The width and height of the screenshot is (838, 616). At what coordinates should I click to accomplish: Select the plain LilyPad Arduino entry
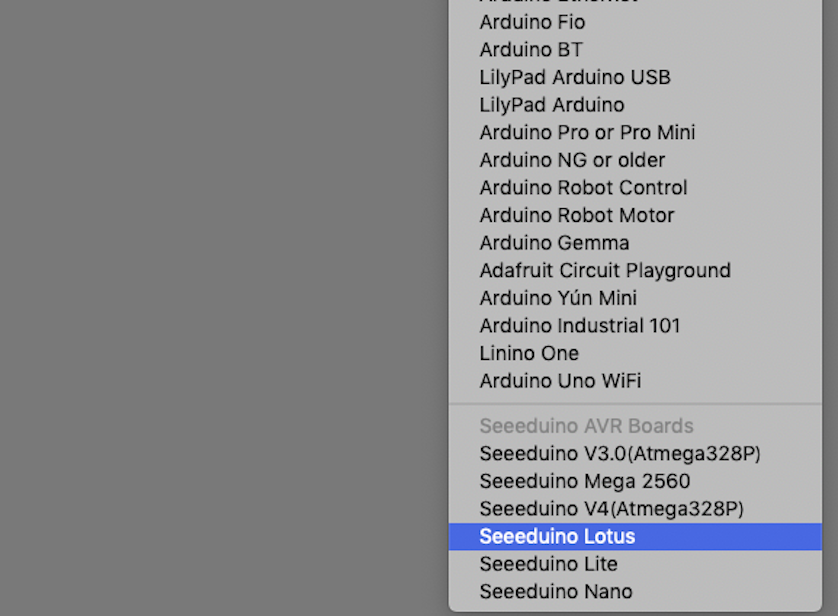click(x=552, y=105)
